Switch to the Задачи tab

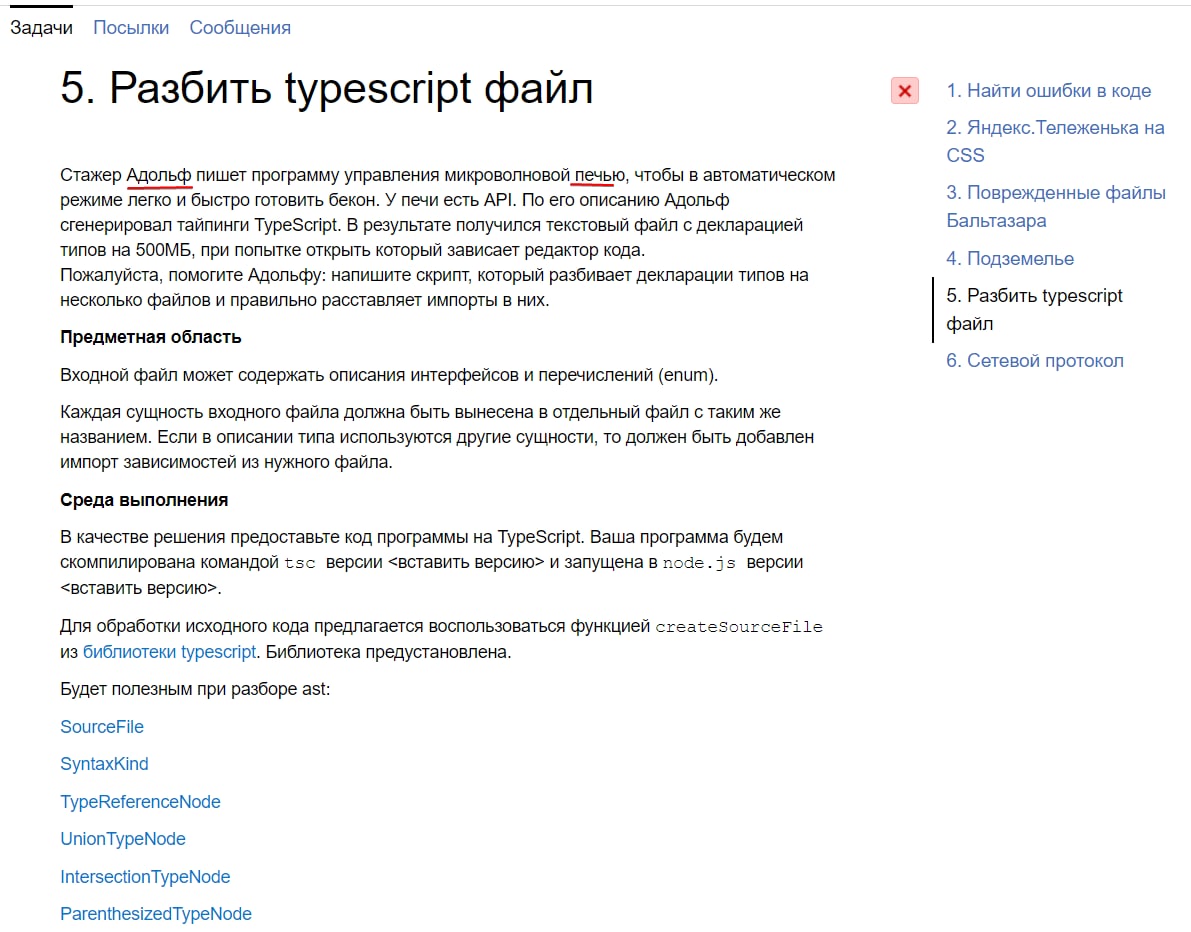(41, 27)
